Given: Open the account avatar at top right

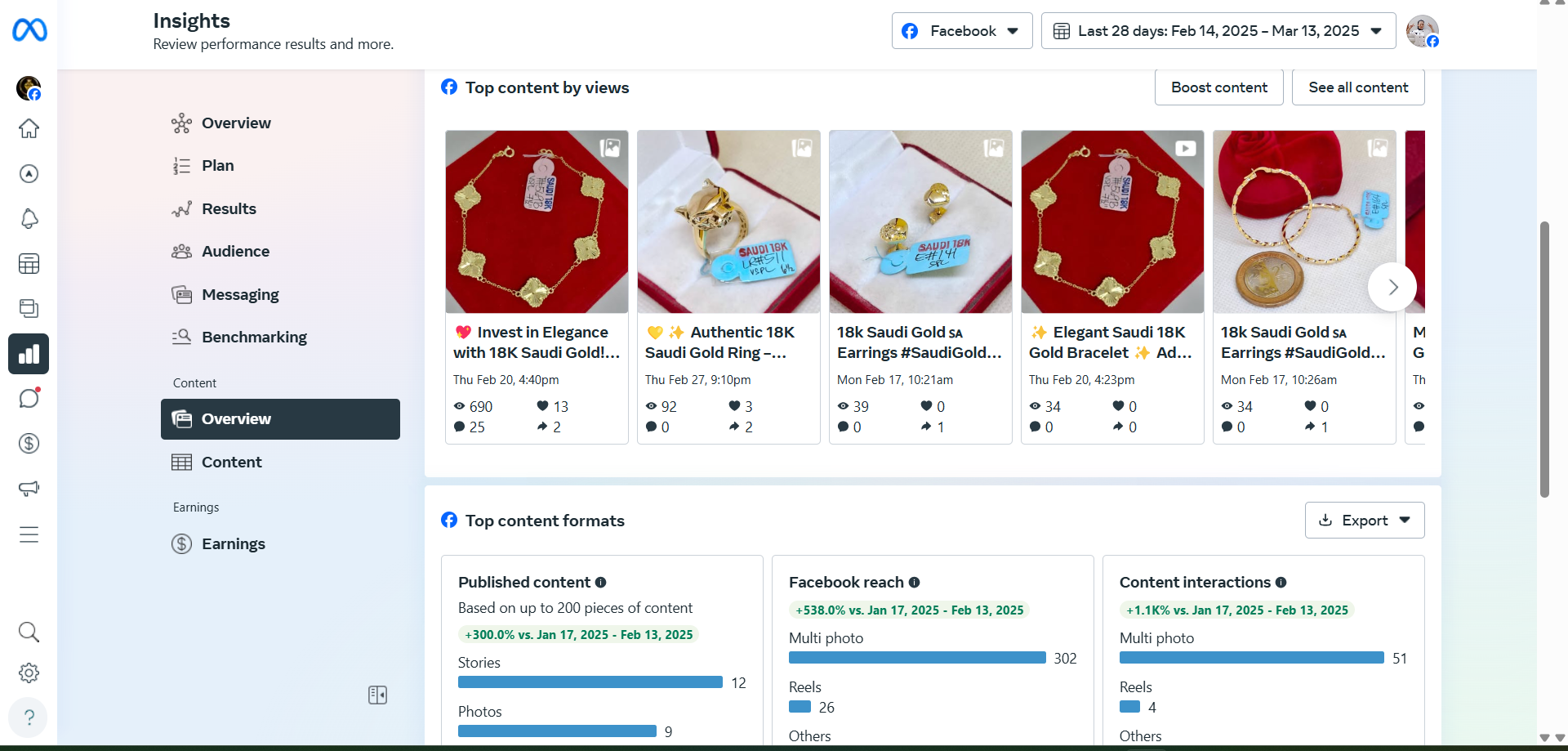Looking at the screenshot, I should [x=1422, y=31].
